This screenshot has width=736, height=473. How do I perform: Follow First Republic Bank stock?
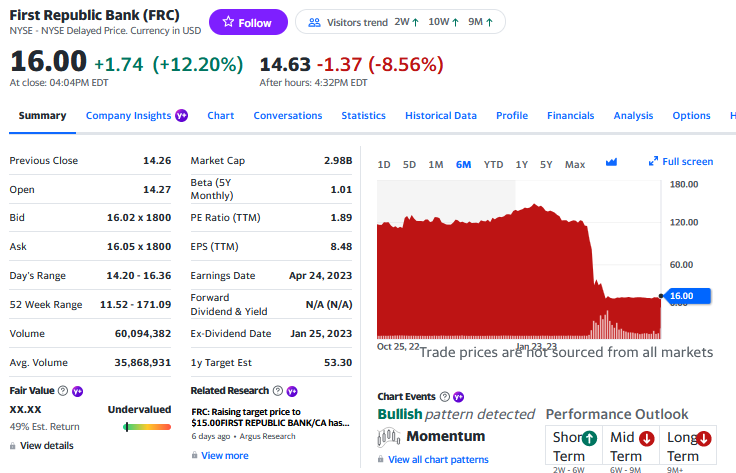coord(248,22)
